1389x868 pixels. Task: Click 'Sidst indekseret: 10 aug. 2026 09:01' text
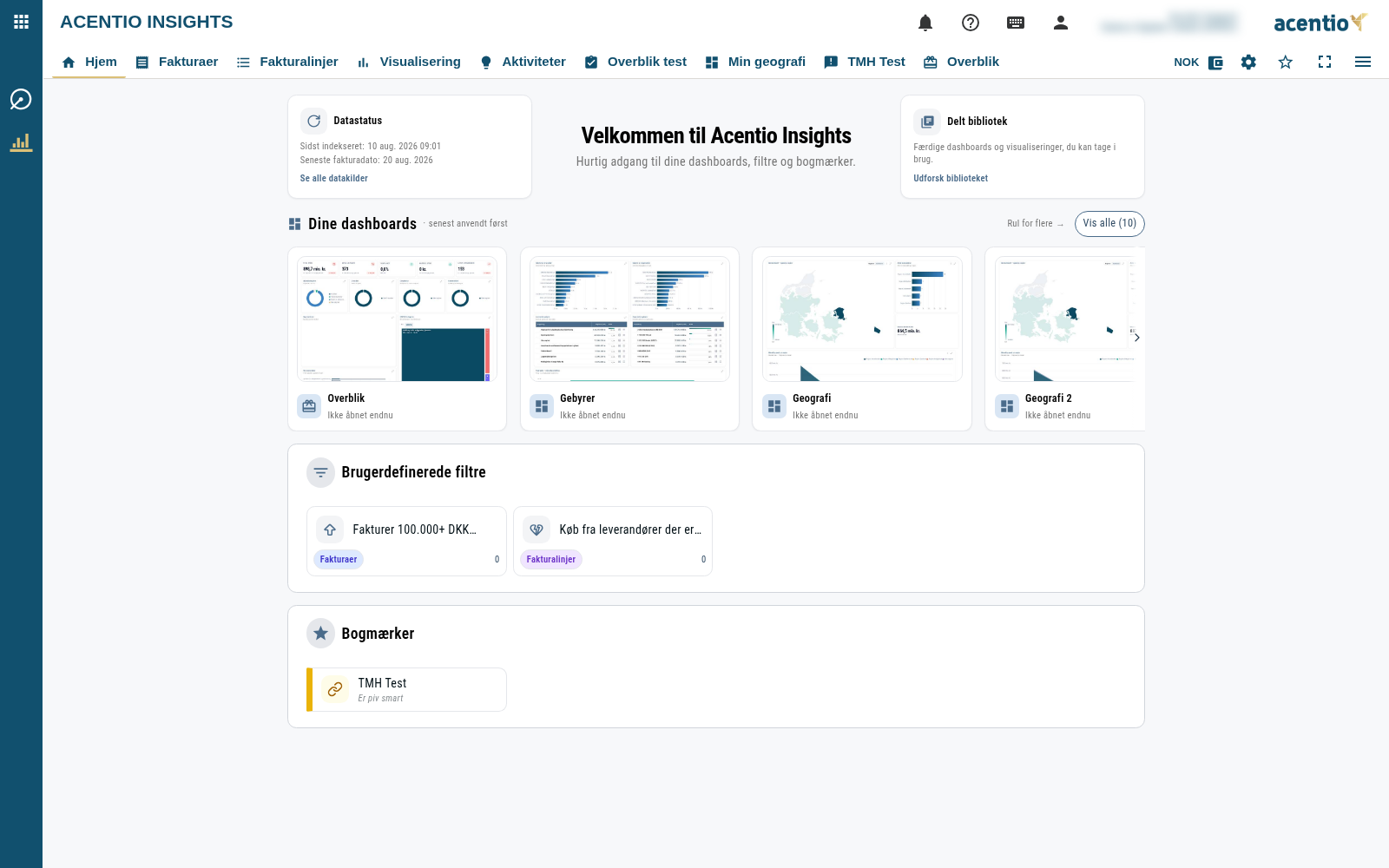(x=371, y=147)
